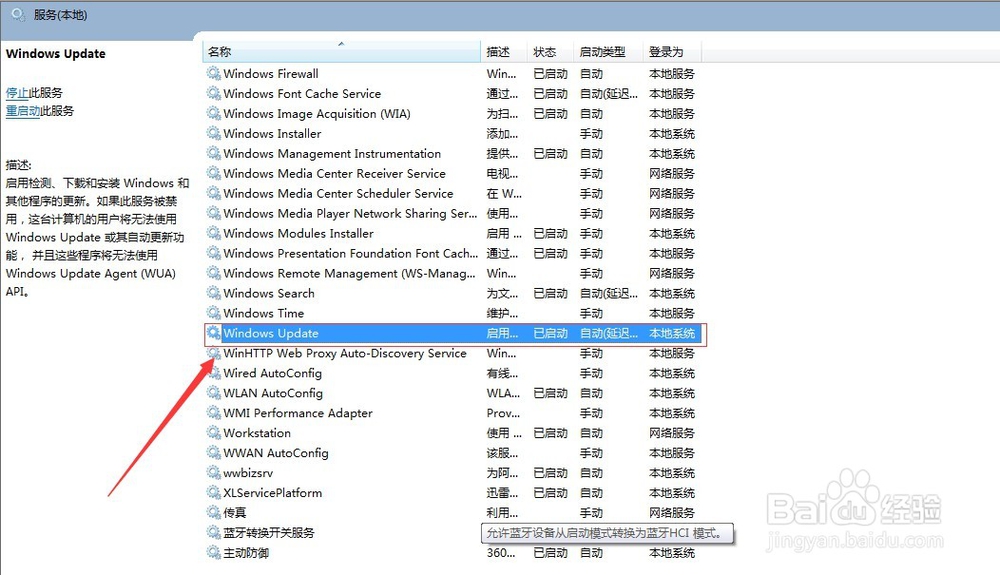The height and width of the screenshot is (575, 1000).
Task: Click the XLServicePlatform service gear icon
Action: tap(213, 493)
